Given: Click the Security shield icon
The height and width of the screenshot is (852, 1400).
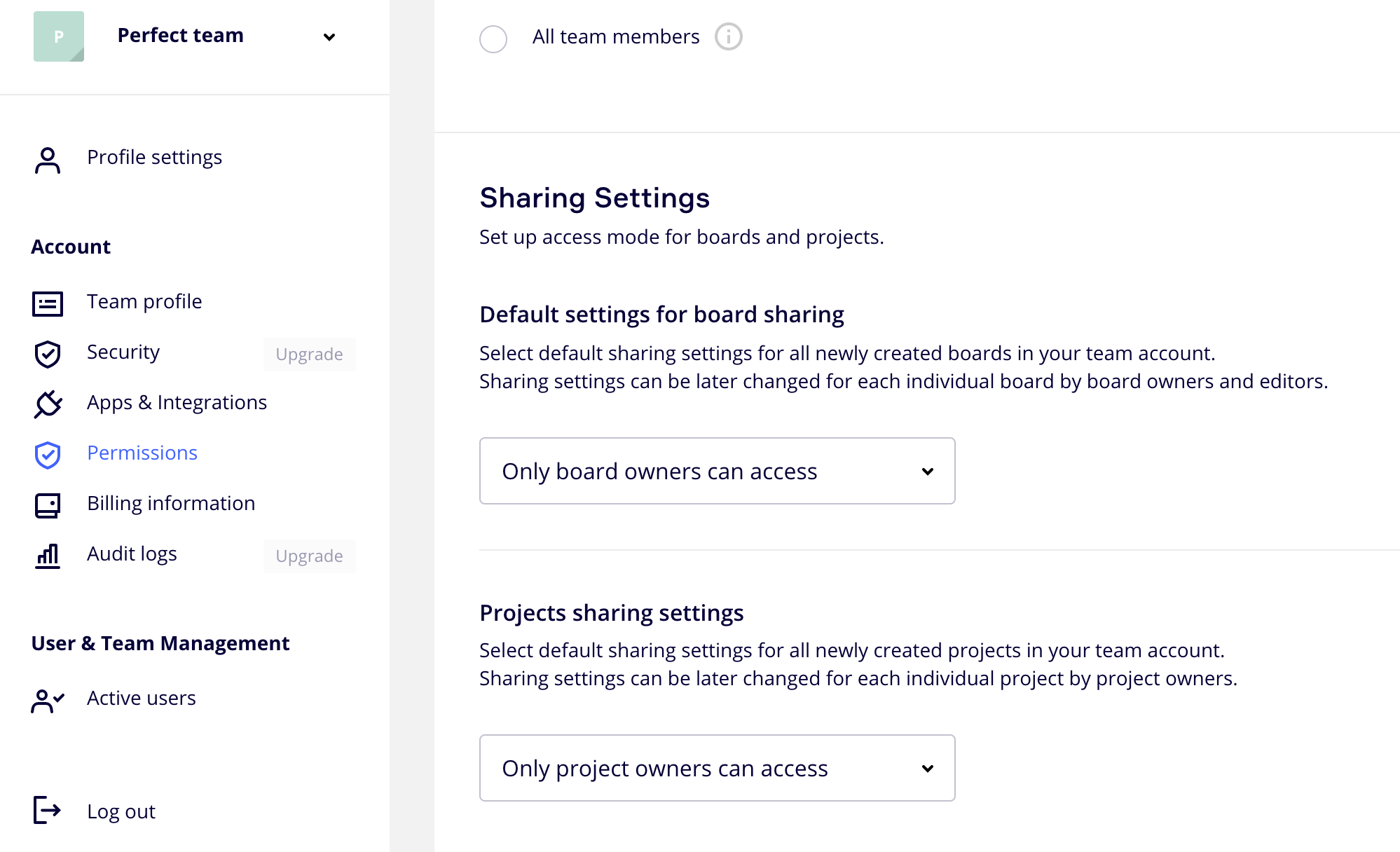Looking at the screenshot, I should pyautogui.click(x=48, y=354).
